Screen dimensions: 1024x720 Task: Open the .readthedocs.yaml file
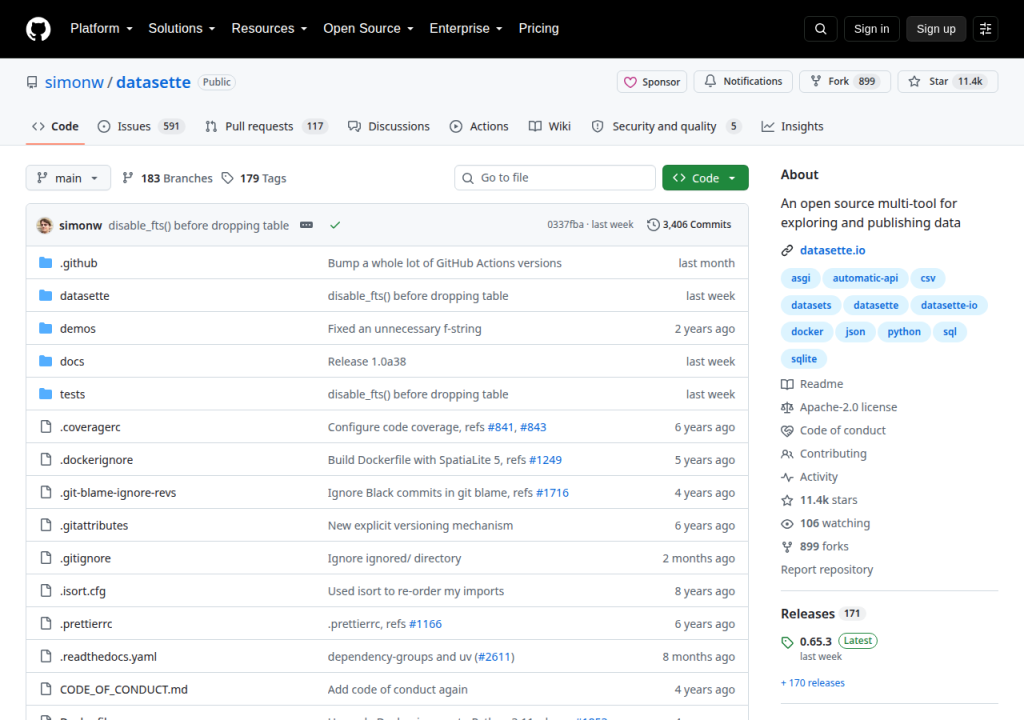coord(108,657)
